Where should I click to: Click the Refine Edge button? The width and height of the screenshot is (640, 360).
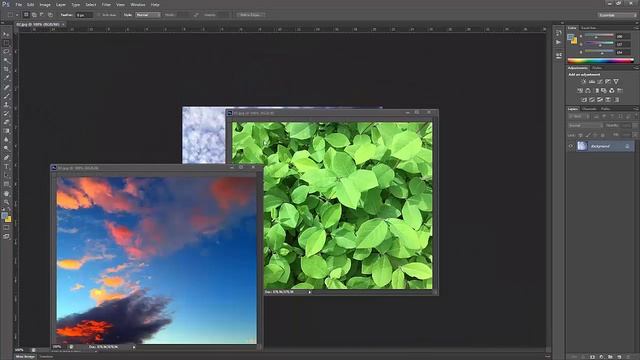[251, 15]
